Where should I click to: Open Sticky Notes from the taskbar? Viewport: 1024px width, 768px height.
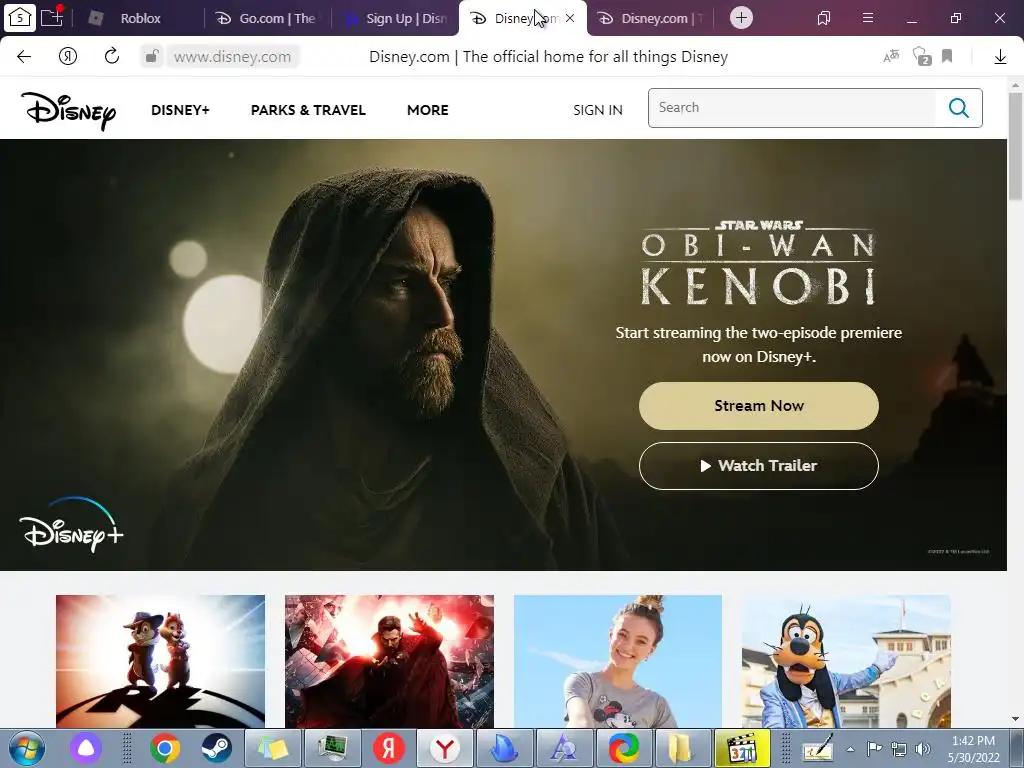pos(273,748)
